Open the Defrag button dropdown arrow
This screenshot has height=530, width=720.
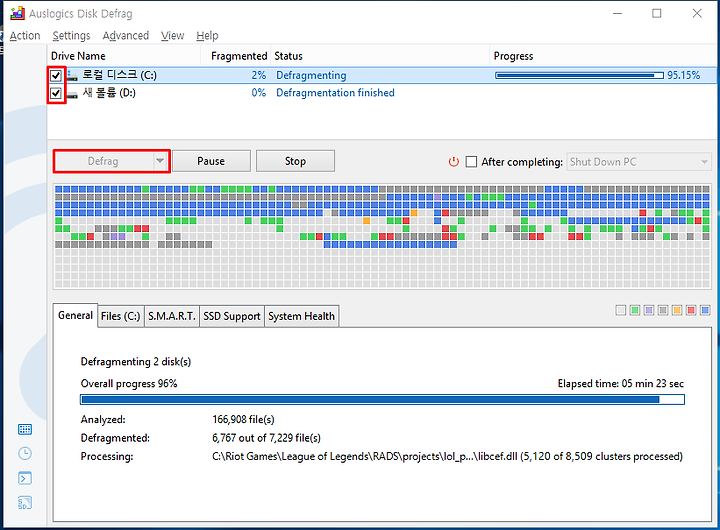pos(160,161)
